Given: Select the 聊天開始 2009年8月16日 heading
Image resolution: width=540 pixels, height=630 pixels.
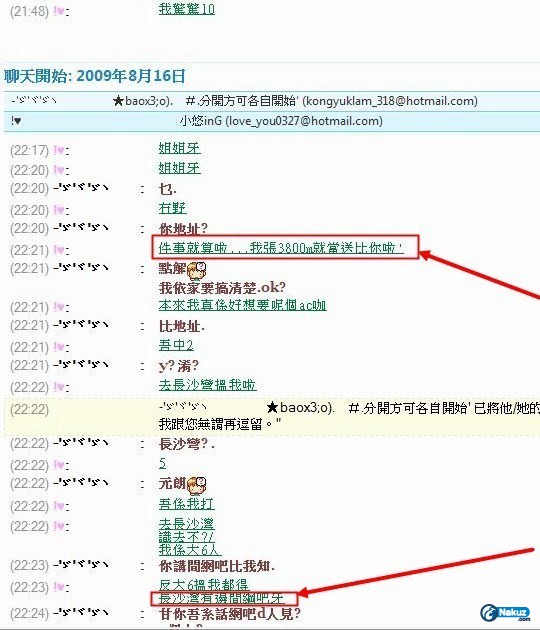Looking at the screenshot, I should pyautogui.click(x=95, y=76).
